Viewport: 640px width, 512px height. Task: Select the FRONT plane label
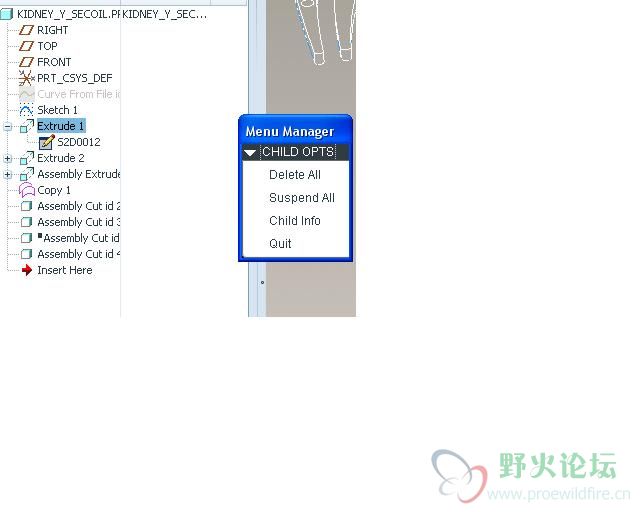54,62
